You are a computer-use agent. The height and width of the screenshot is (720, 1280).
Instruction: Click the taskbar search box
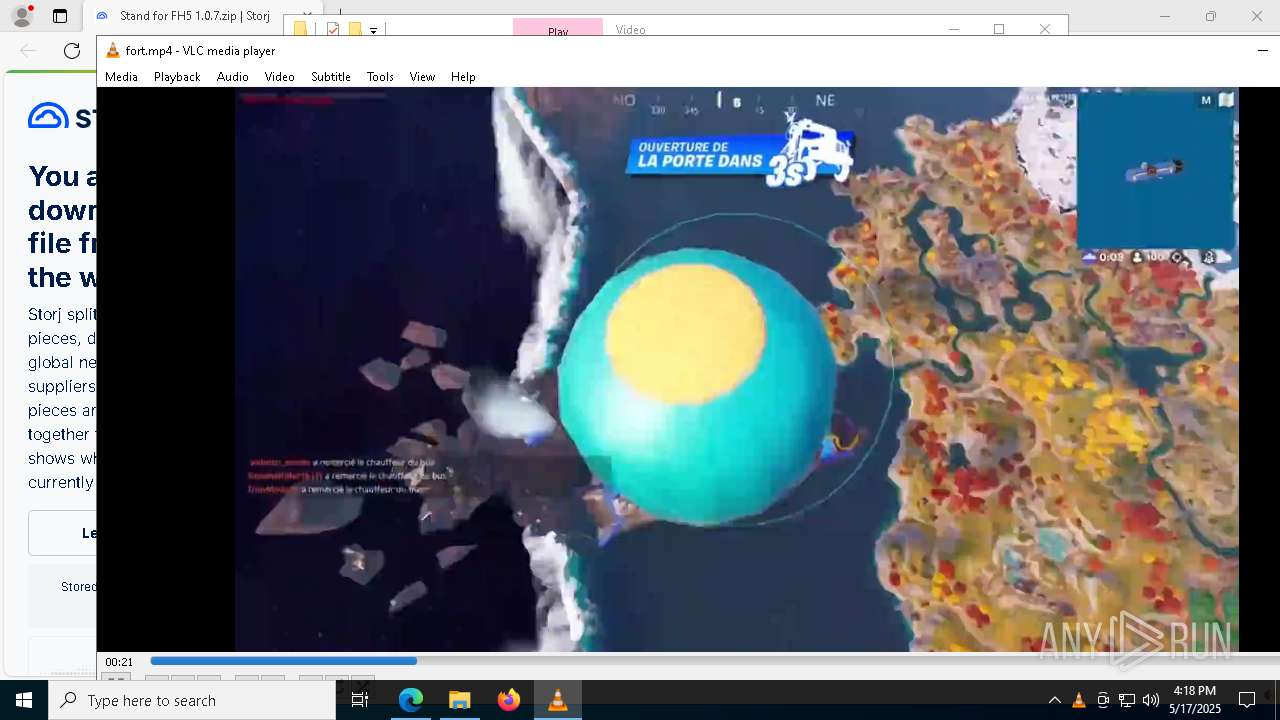[192, 700]
